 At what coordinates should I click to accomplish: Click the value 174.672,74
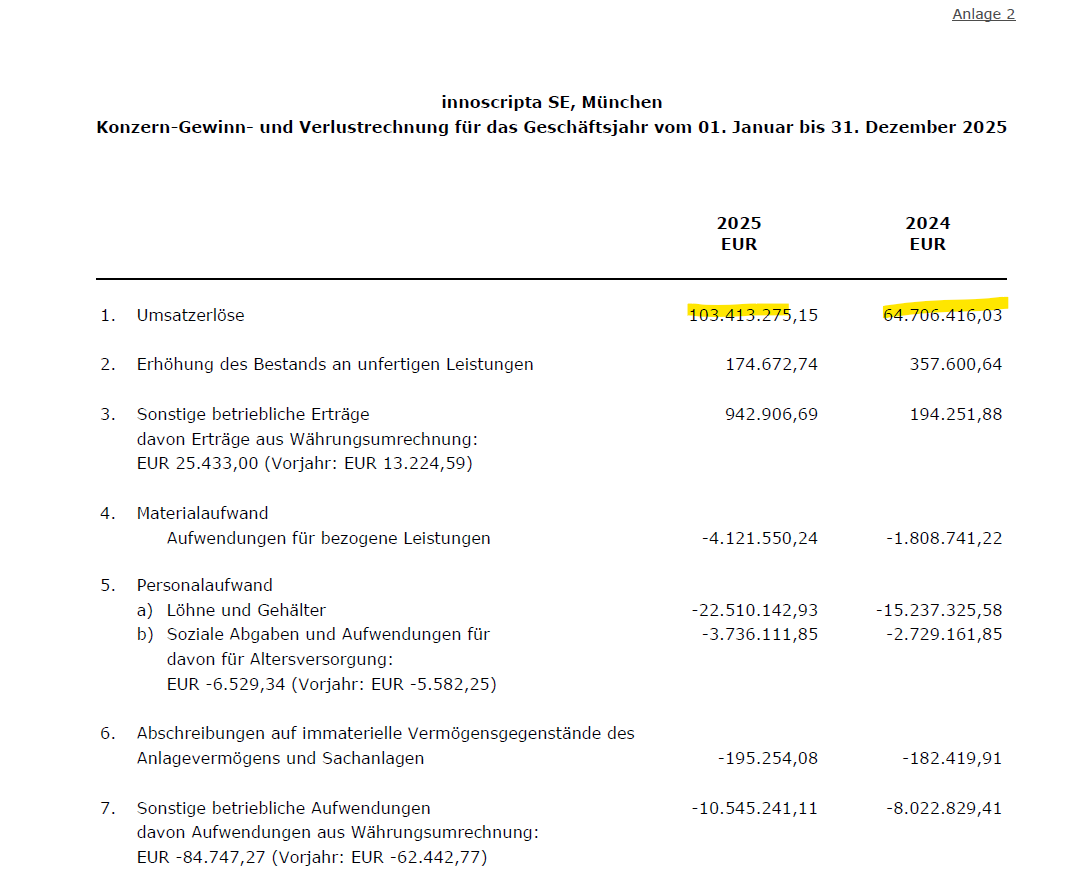click(771, 364)
